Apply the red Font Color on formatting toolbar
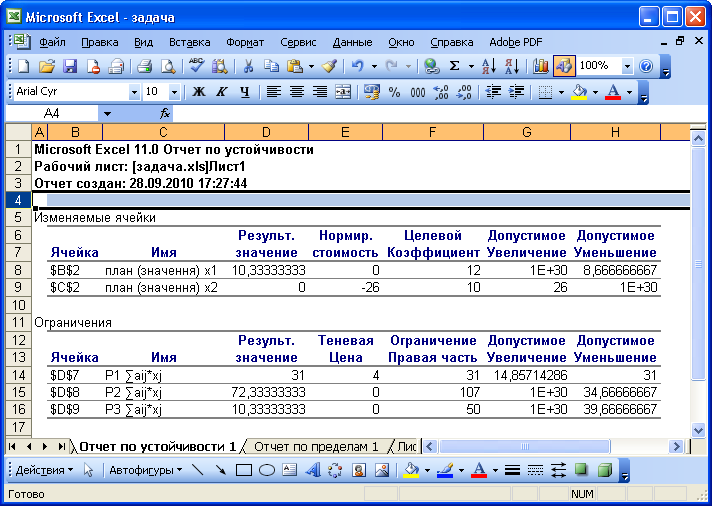Viewport: 712px width, 506px height. (x=613, y=92)
